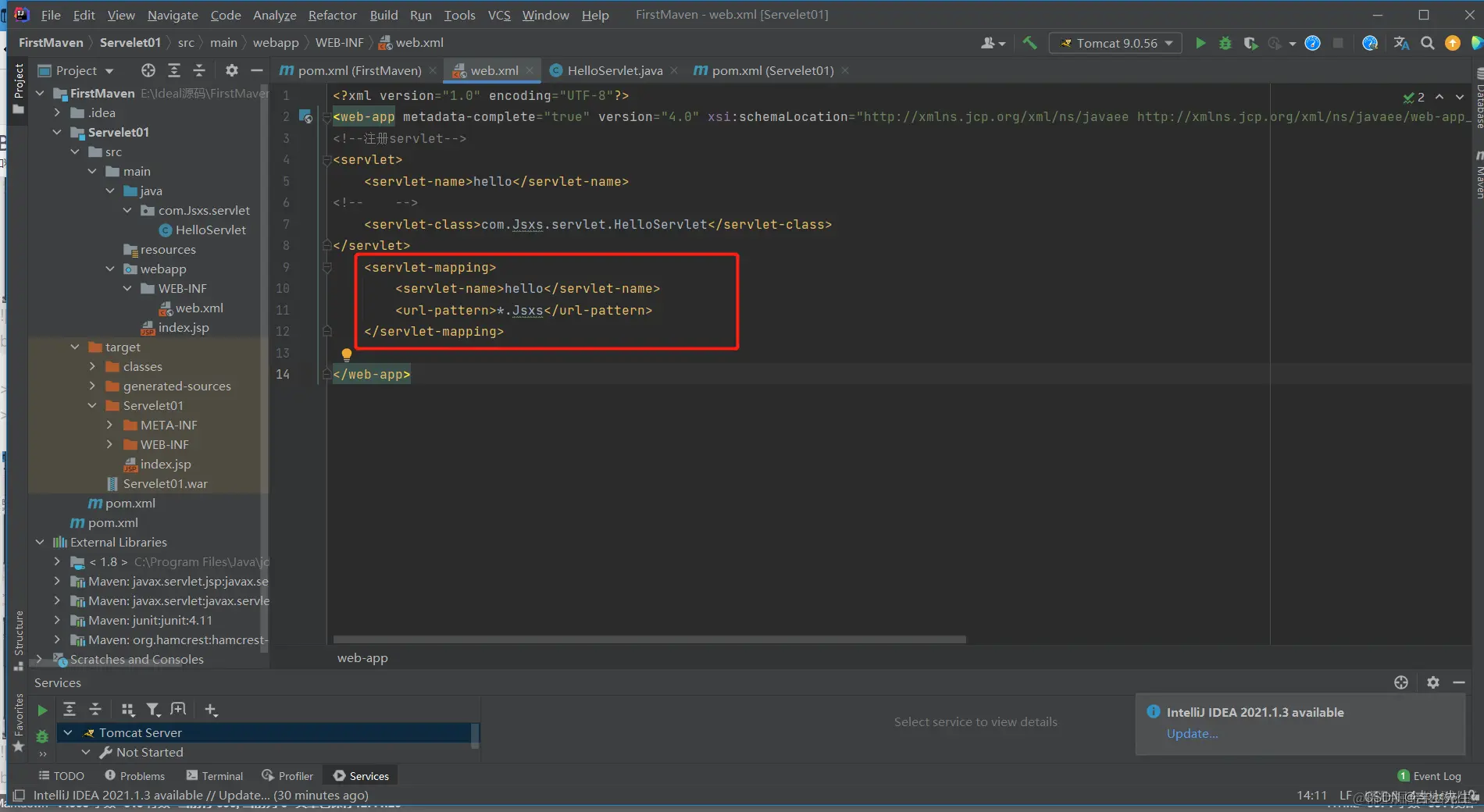This screenshot has width=1484, height=812.
Task: Collapse the External Libraries node
Action: 40,542
